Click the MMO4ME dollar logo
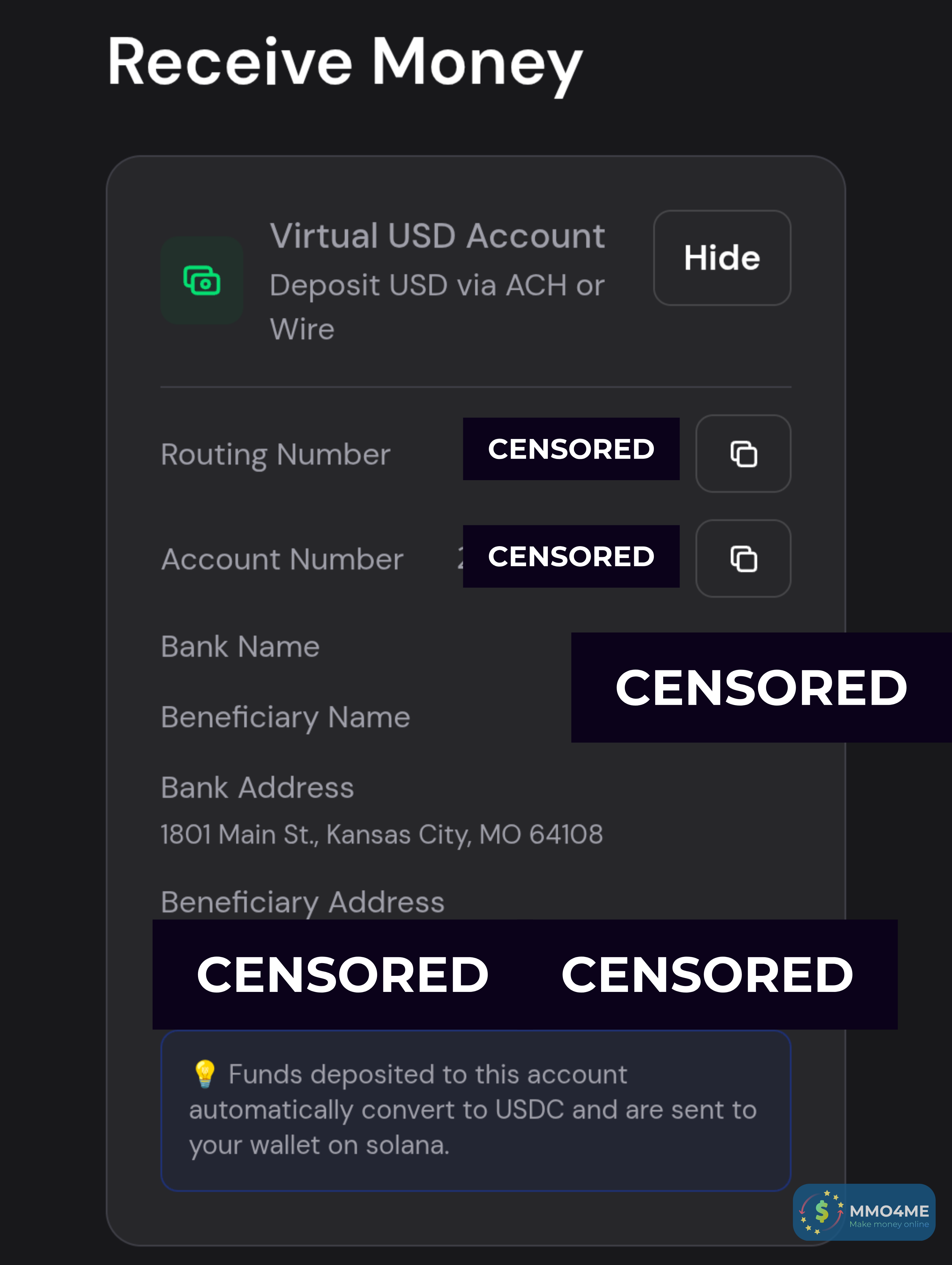This screenshot has width=952, height=1265. pos(822,1212)
